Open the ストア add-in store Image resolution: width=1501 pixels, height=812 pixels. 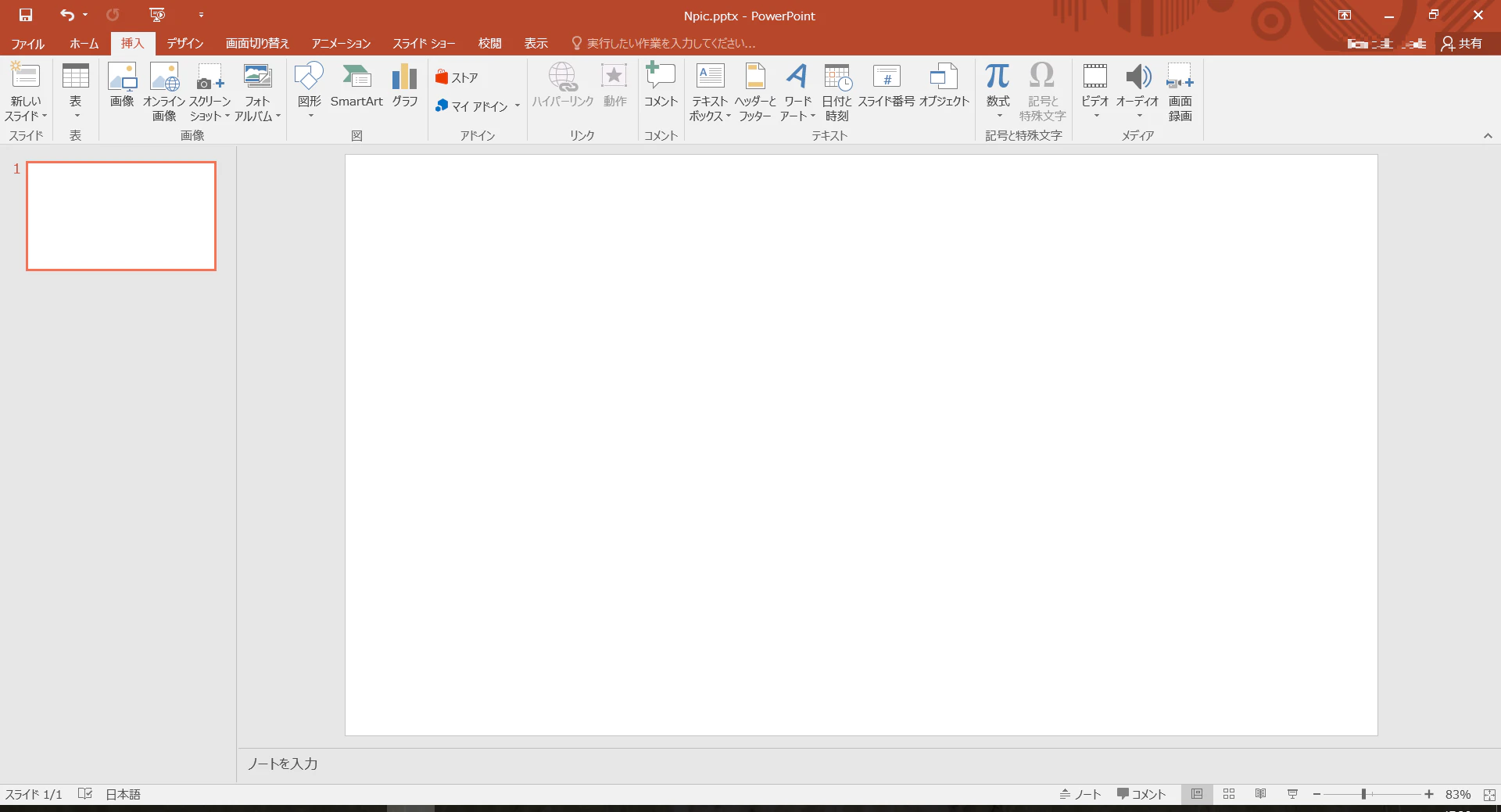(x=457, y=77)
